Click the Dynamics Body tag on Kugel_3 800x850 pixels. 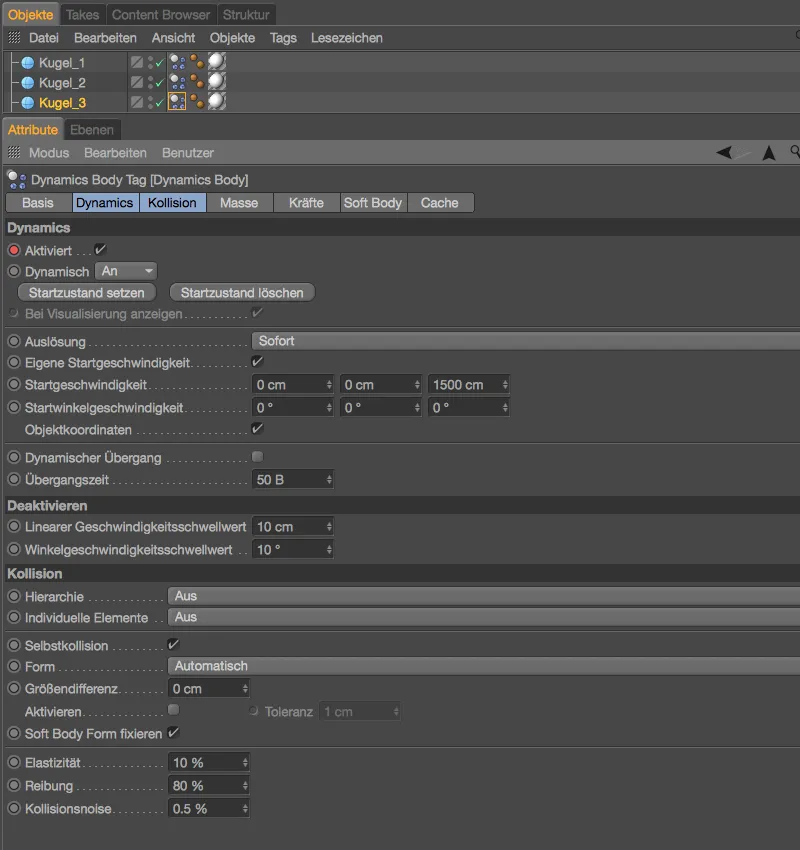[x=178, y=102]
